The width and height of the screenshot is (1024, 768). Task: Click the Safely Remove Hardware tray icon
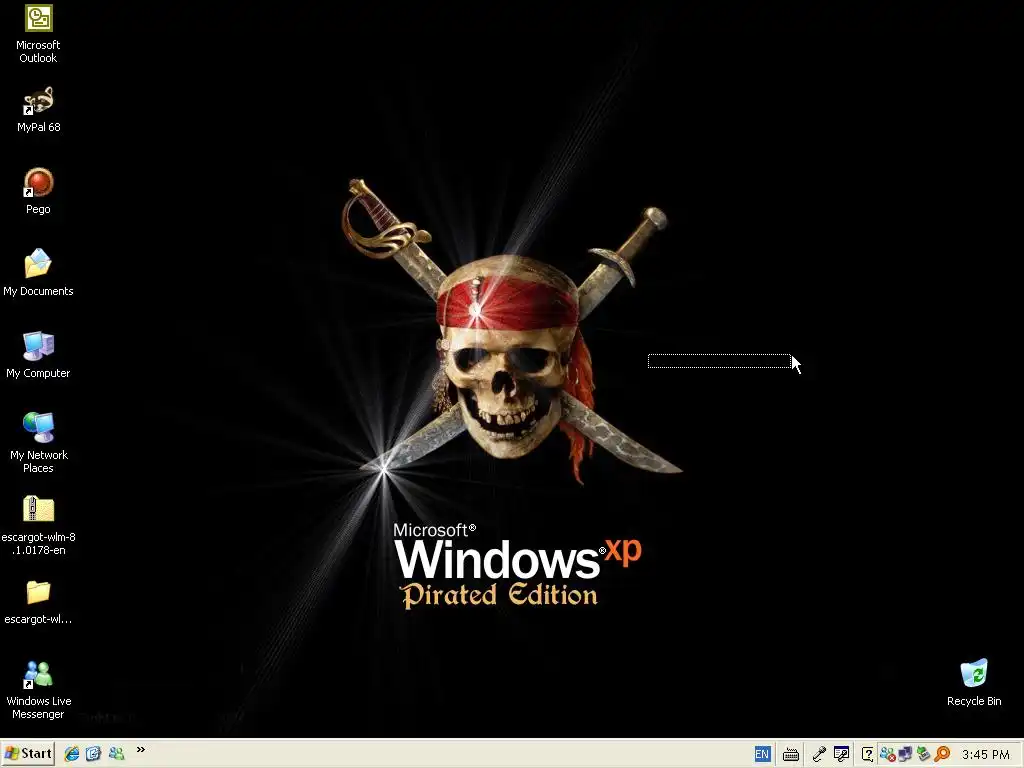[923, 754]
